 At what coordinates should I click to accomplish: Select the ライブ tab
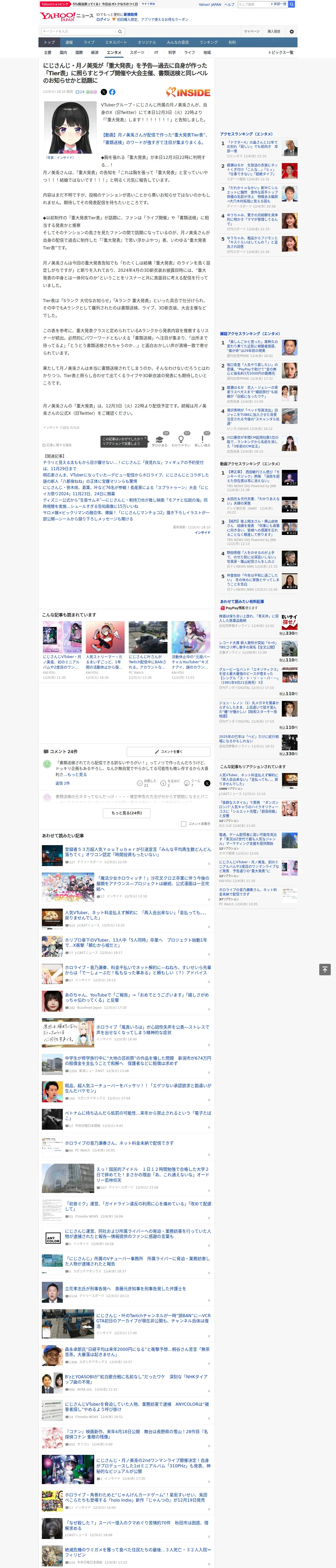(89, 43)
